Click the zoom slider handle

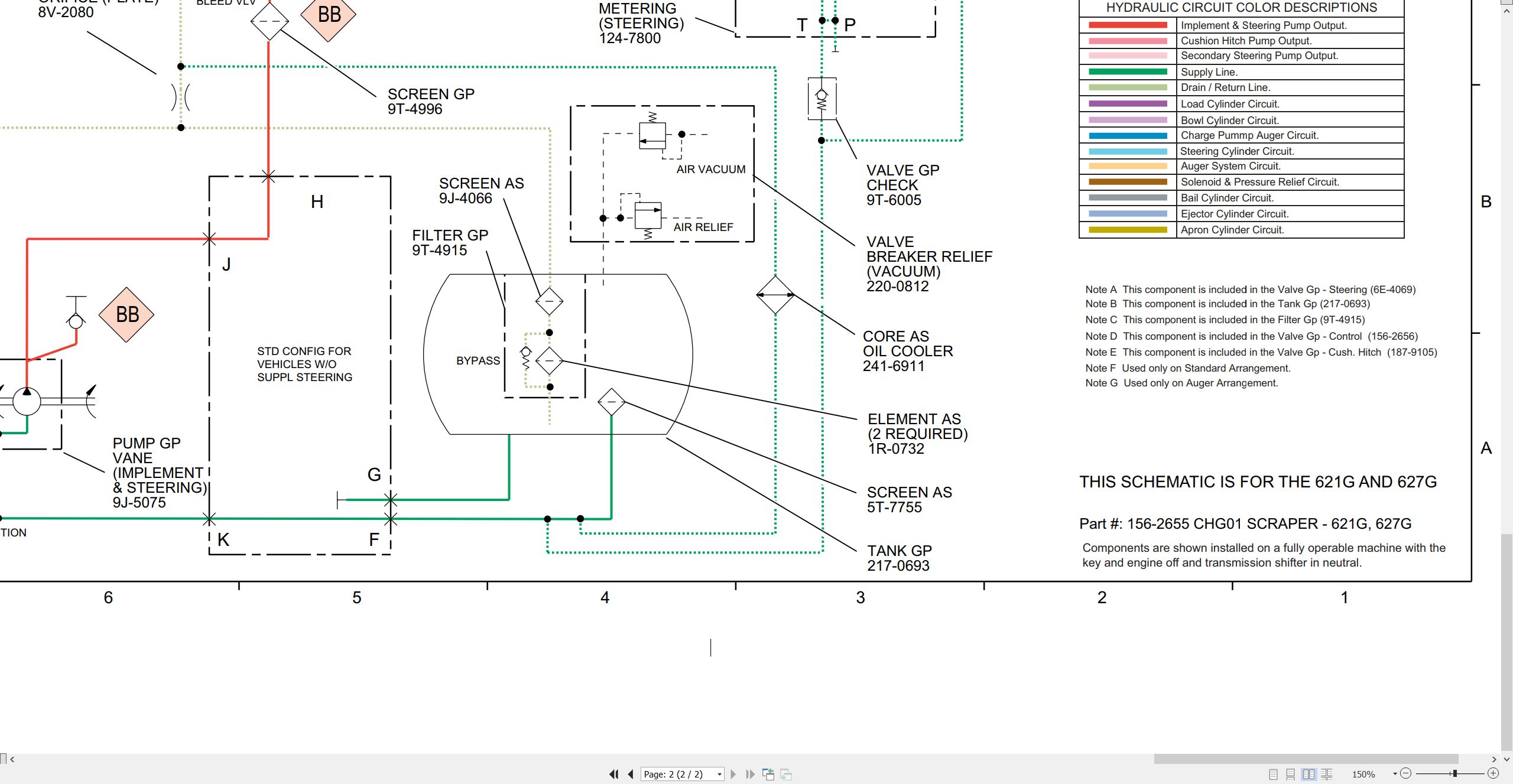[1454, 773]
